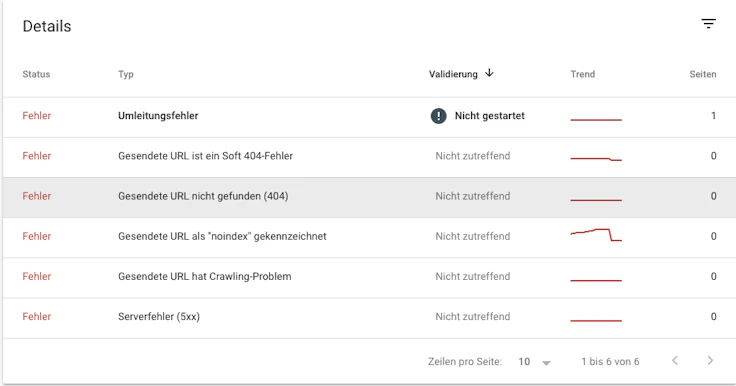Click the Nicht gestartet validation status

pyautogui.click(x=490, y=116)
